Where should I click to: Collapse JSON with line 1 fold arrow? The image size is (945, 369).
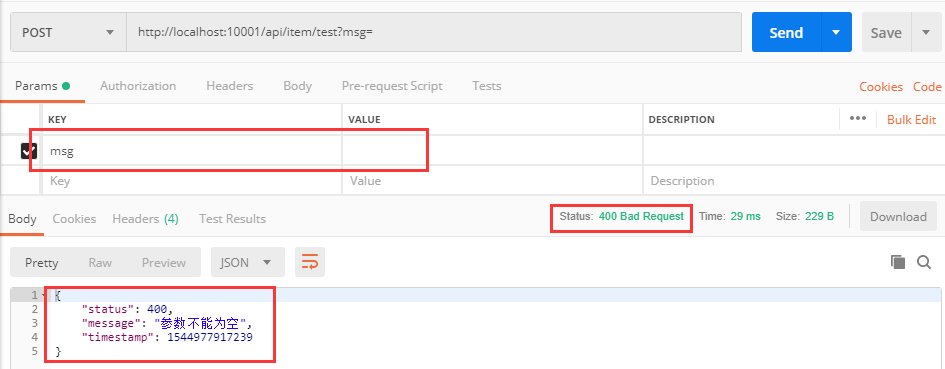(x=43, y=295)
